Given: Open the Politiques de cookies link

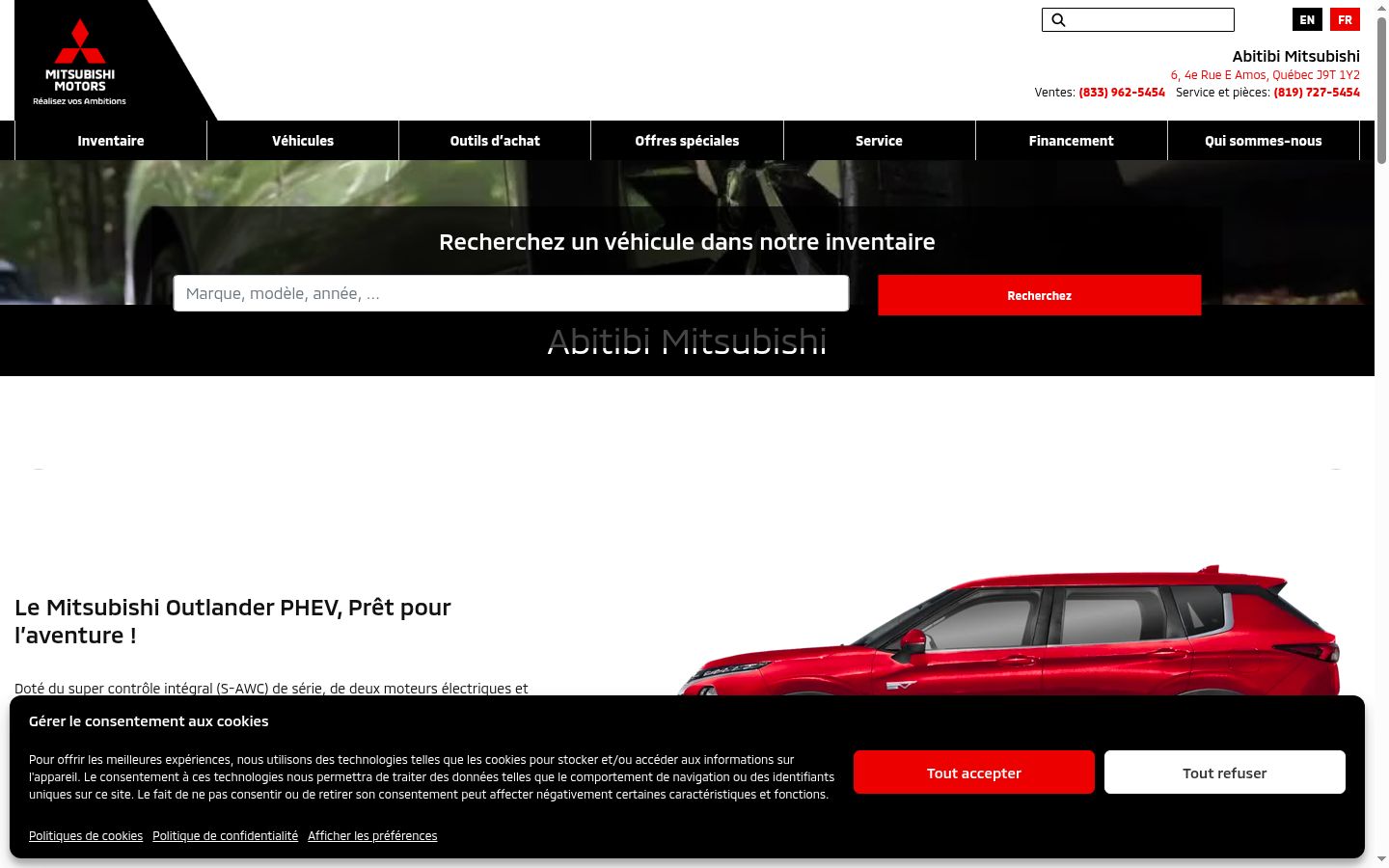Looking at the screenshot, I should click(86, 836).
